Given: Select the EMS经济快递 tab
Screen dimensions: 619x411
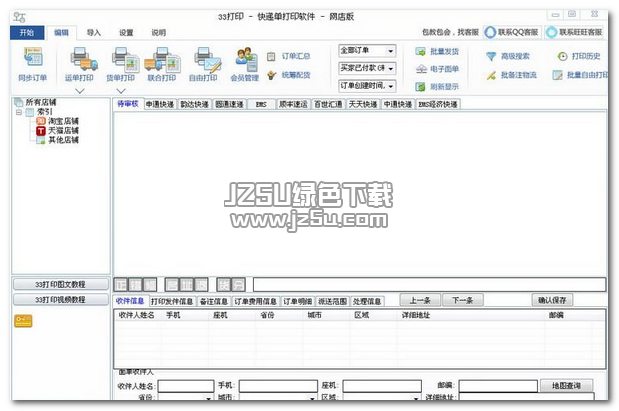Looking at the screenshot, I should tap(438, 105).
